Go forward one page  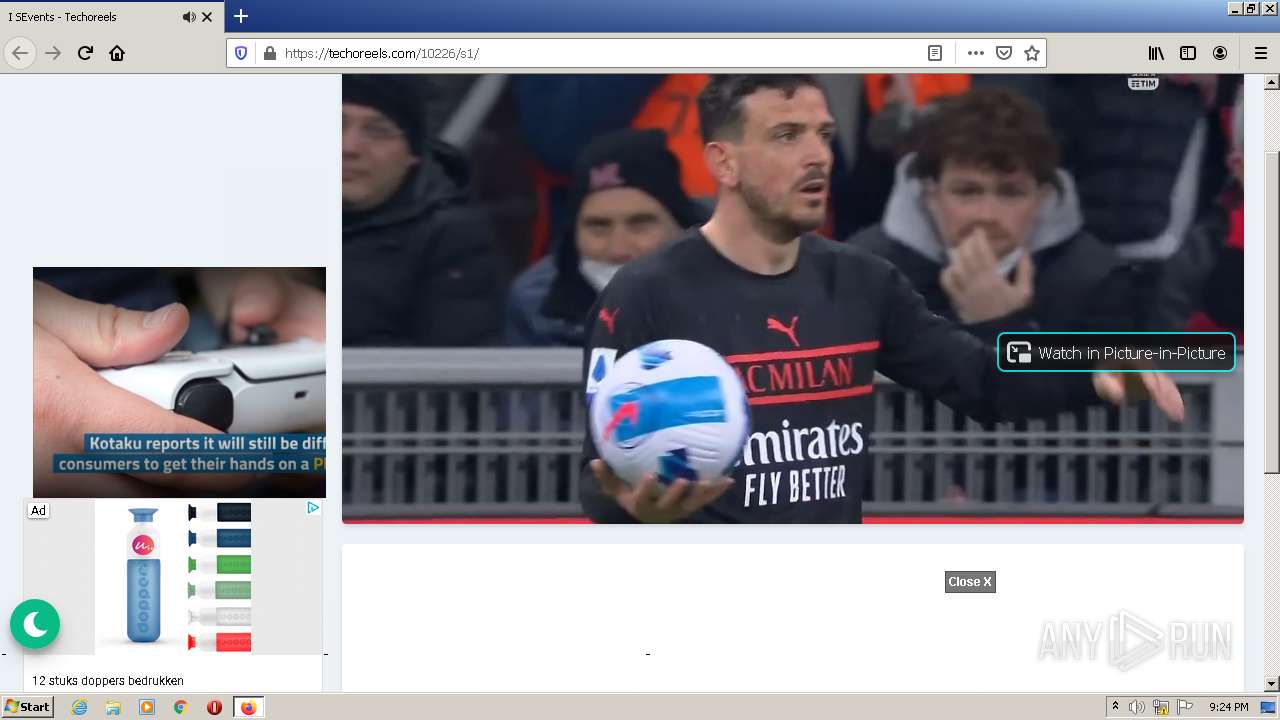click(x=53, y=53)
